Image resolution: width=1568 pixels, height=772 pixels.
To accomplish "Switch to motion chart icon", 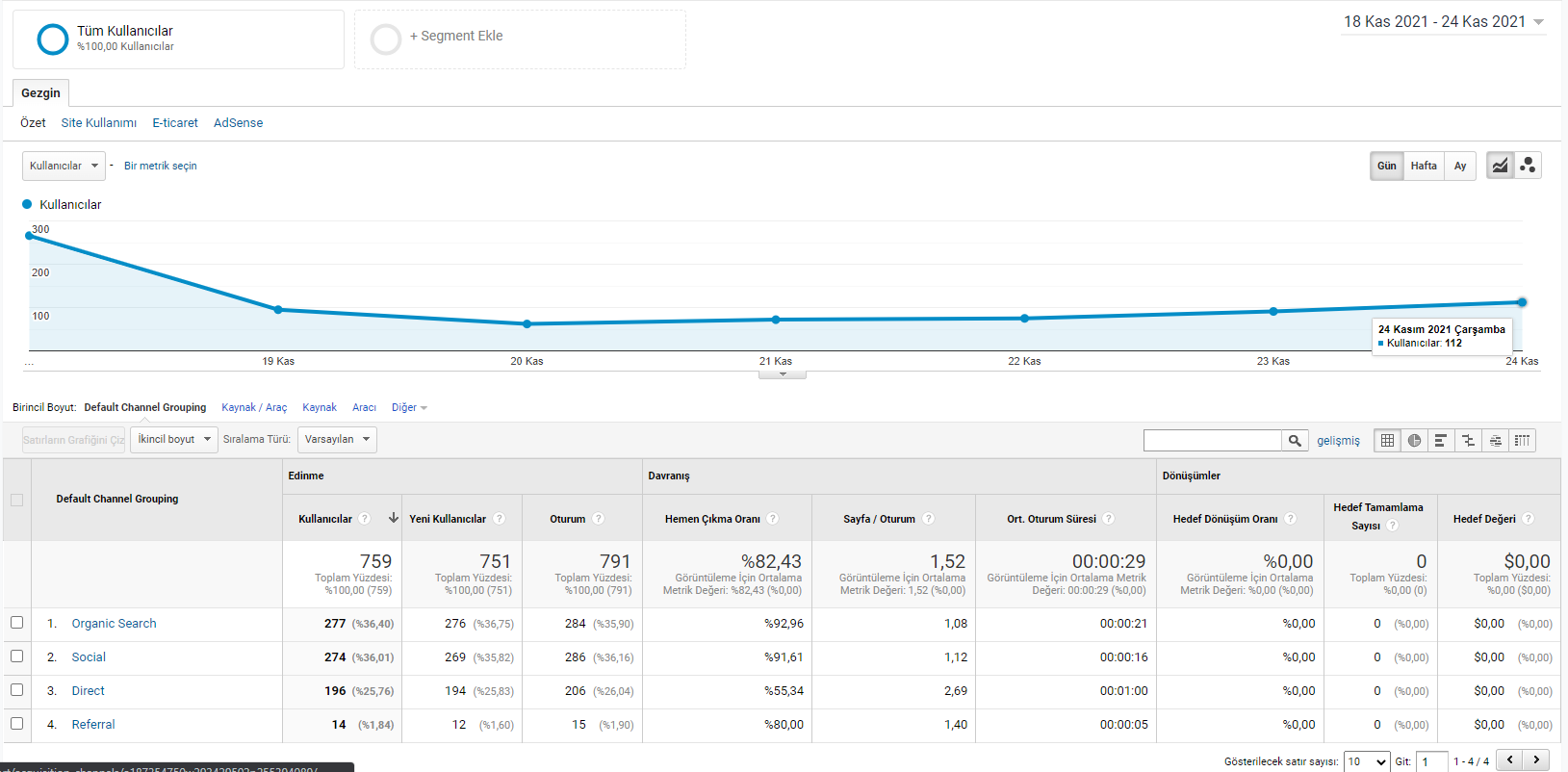I will [x=1528, y=166].
